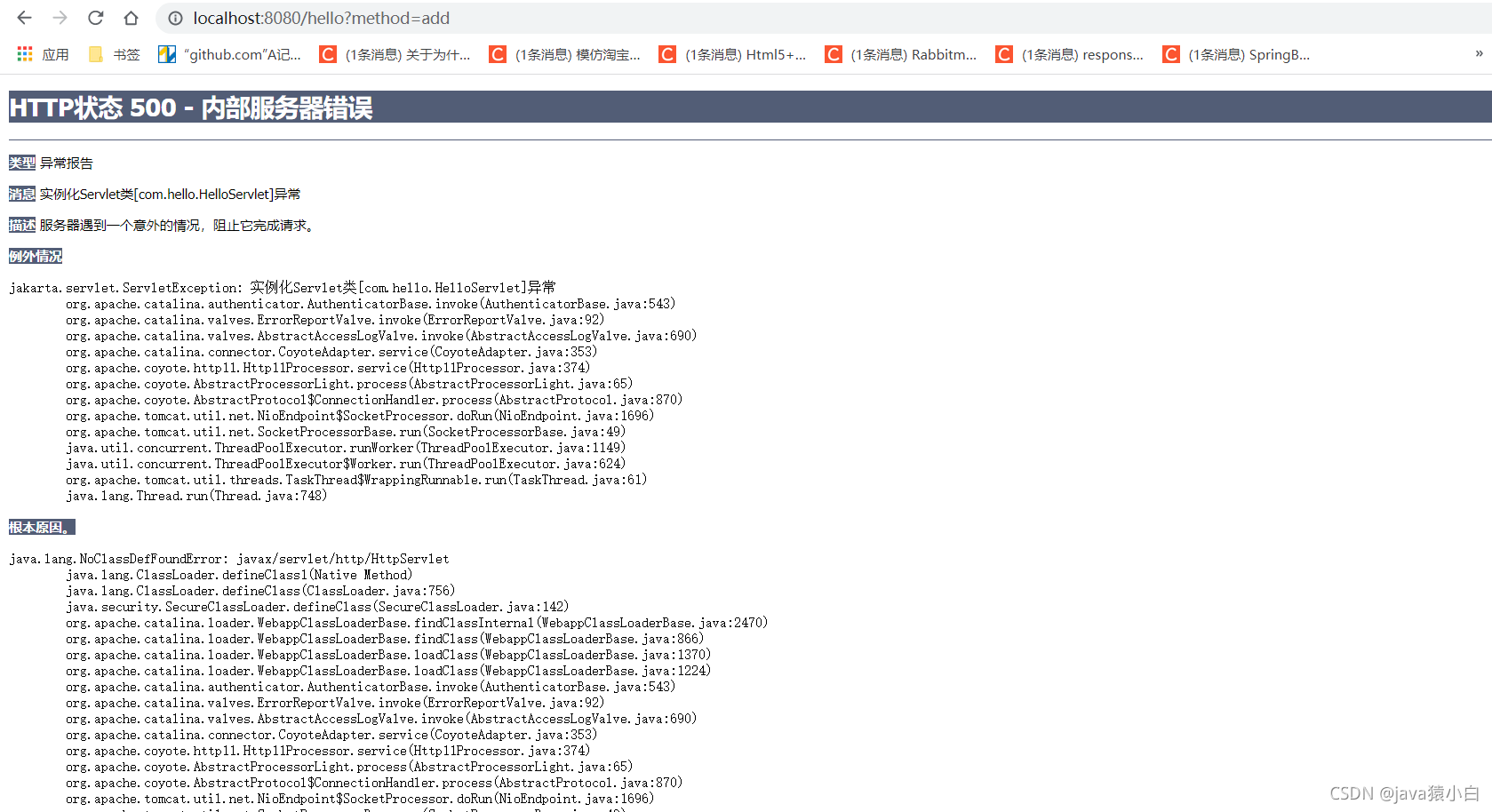Viewport: 1492px width, 812px height.
Task: Click the TaskThread.java:61 stack trace line
Action: tap(356, 480)
